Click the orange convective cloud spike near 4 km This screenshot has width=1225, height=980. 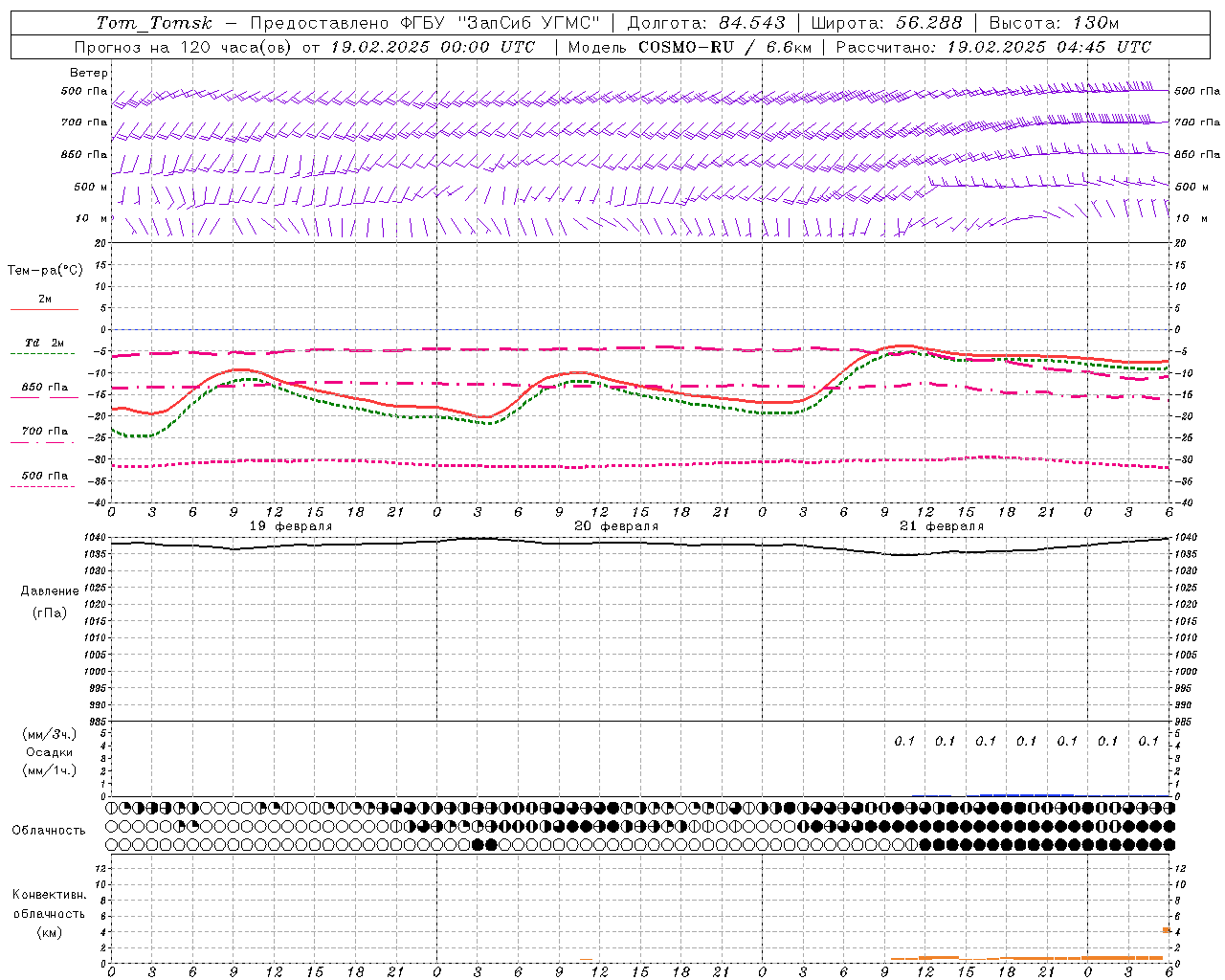tap(1167, 930)
